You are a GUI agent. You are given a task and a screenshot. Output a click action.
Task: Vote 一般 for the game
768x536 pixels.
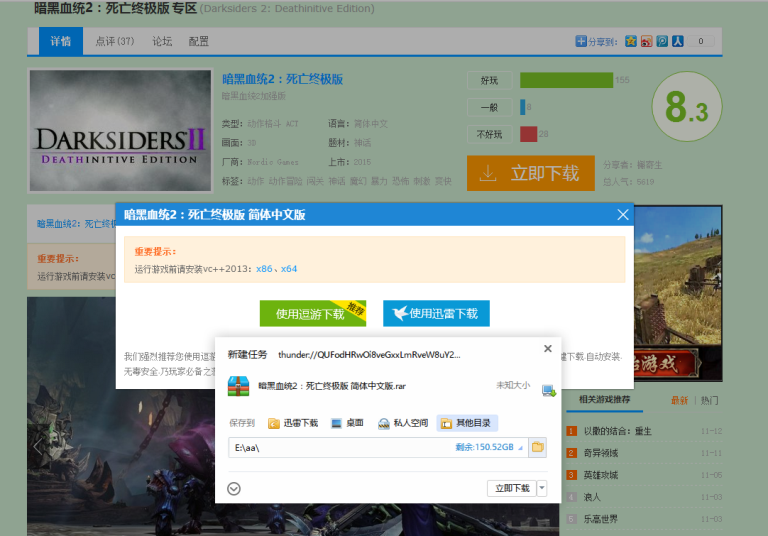(489, 107)
